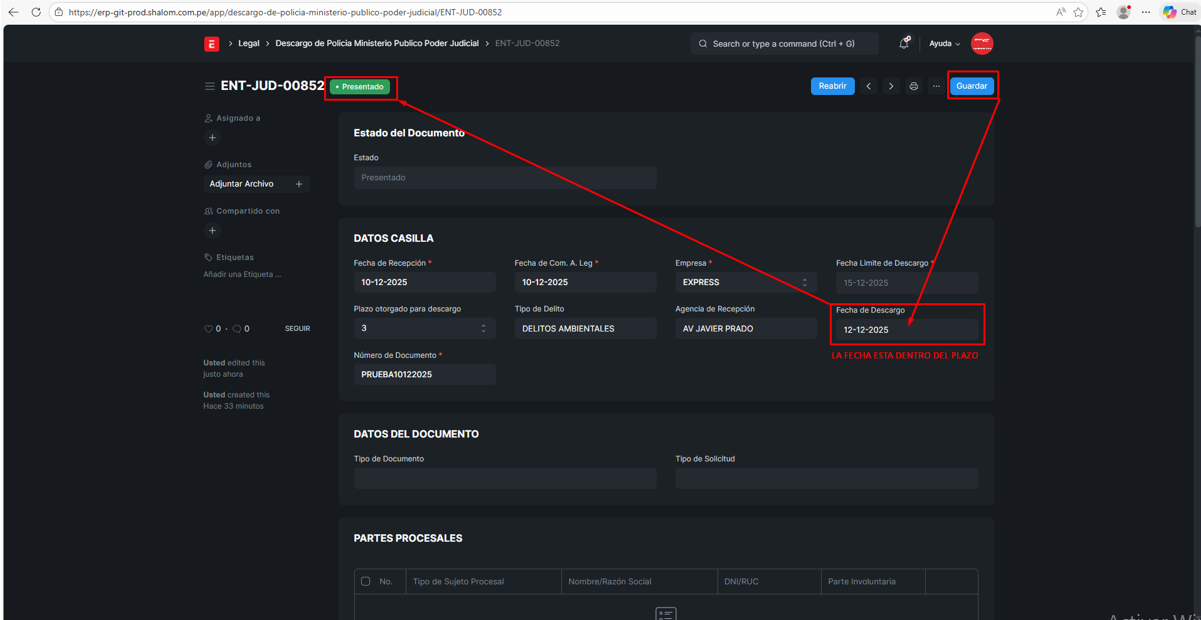Click the red E home logo icon

point(211,44)
